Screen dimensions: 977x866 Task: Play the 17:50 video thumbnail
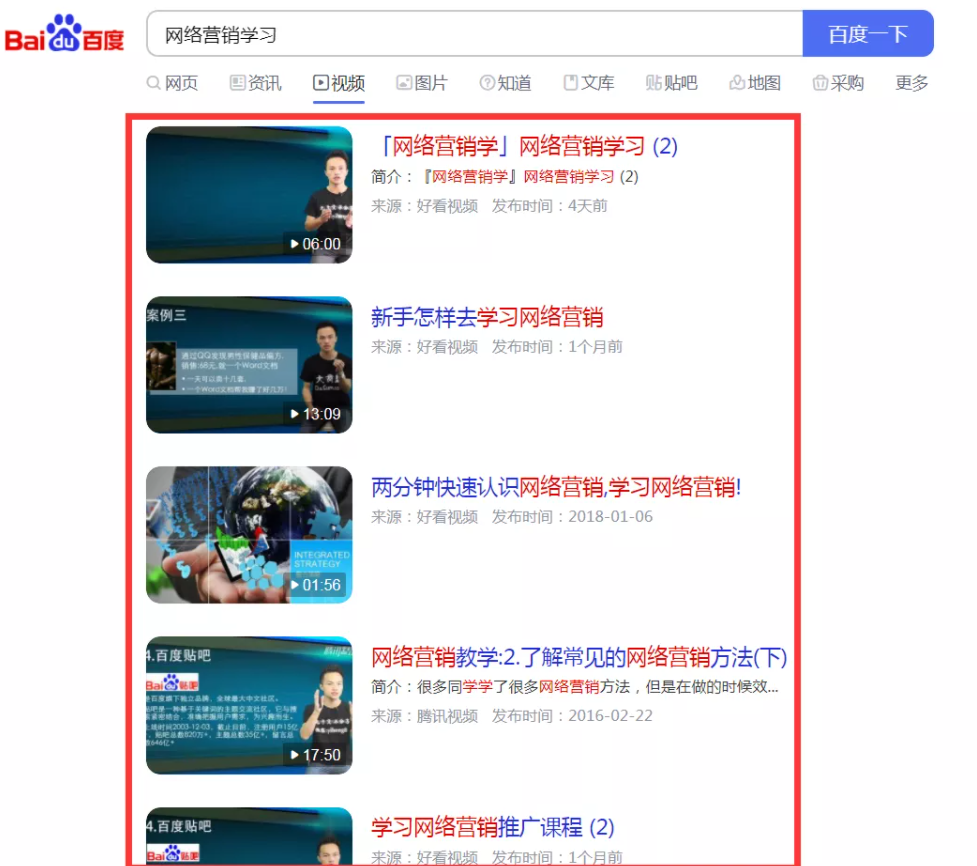click(x=249, y=705)
